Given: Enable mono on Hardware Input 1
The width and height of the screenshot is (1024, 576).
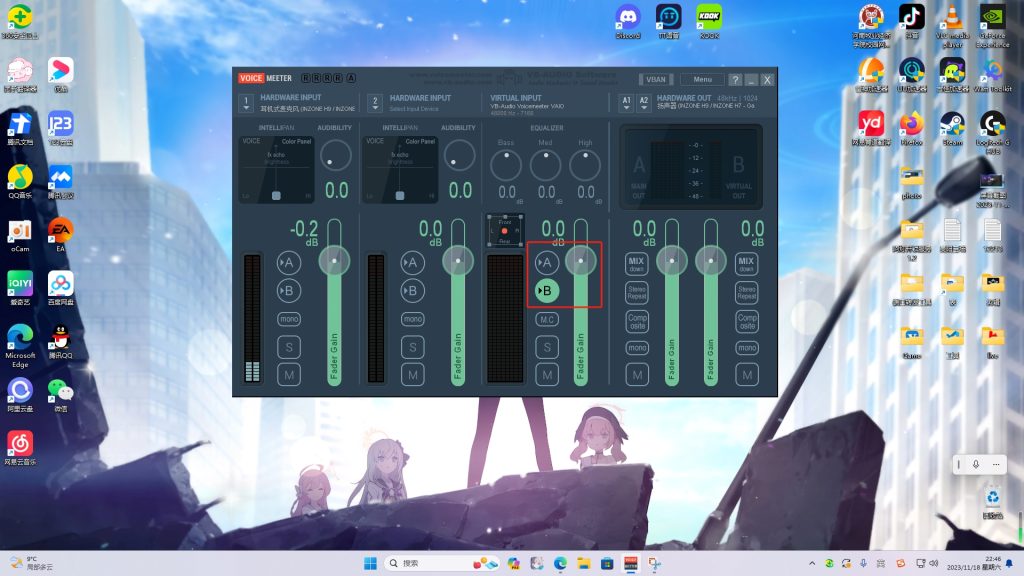Looking at the screenshot, I should pos(289,319).
